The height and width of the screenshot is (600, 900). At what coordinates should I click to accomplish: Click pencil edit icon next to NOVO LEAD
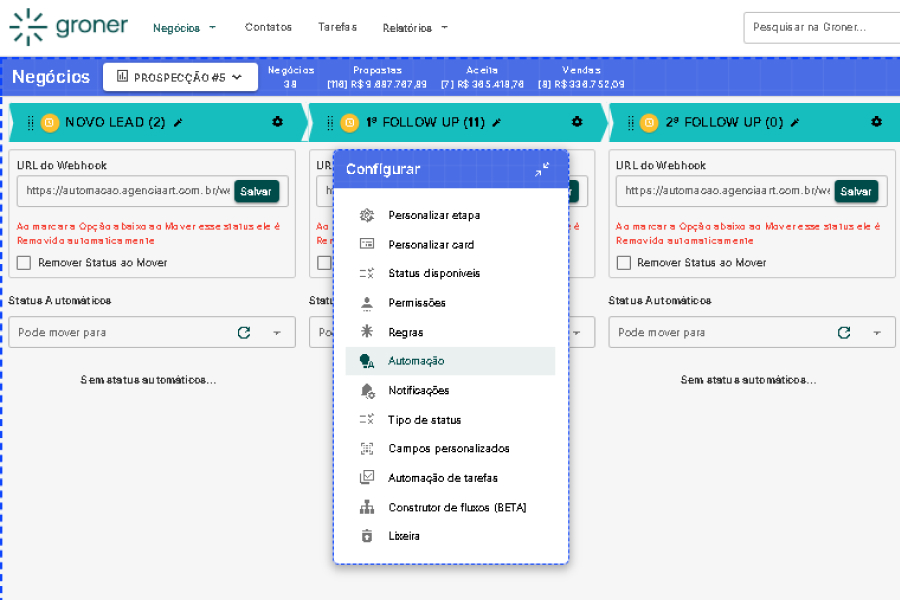click(x=178, y=123)
